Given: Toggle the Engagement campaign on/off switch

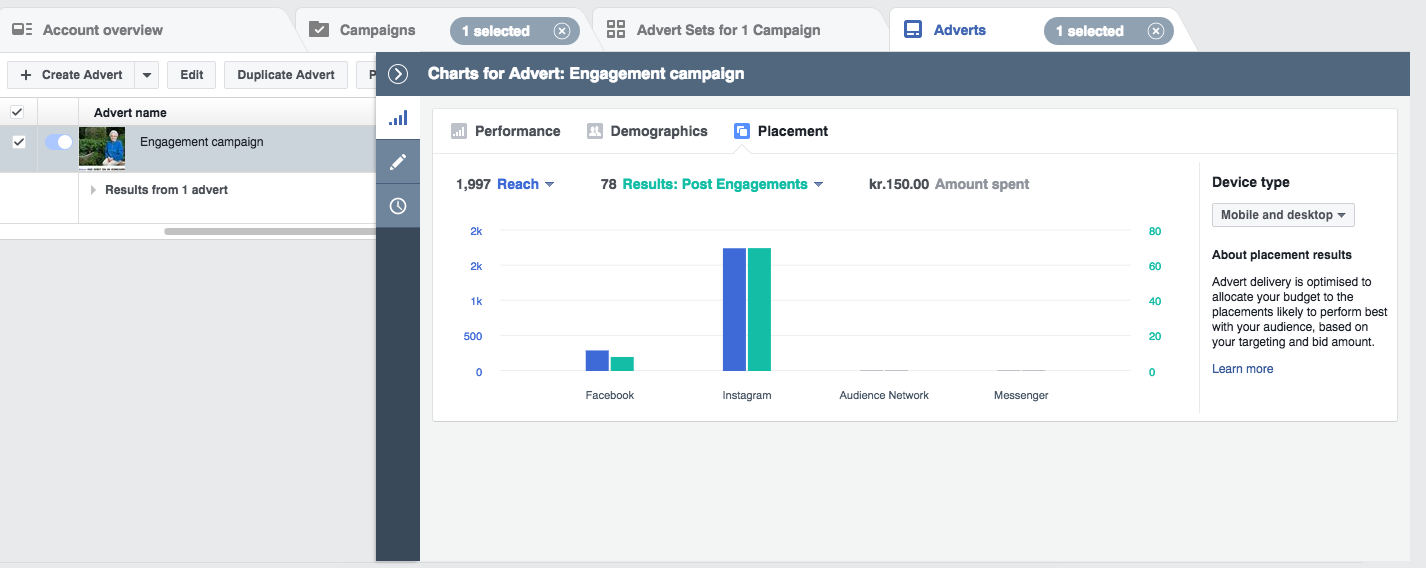Looking at the screenshot, I should point(59,142).
